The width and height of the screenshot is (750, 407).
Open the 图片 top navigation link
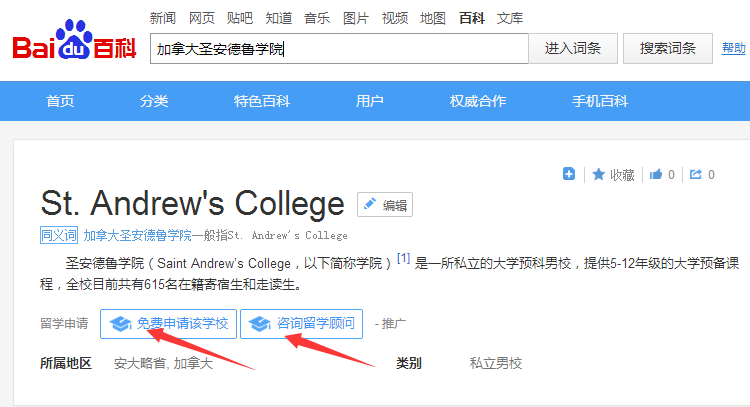click(x=356, y=18)
